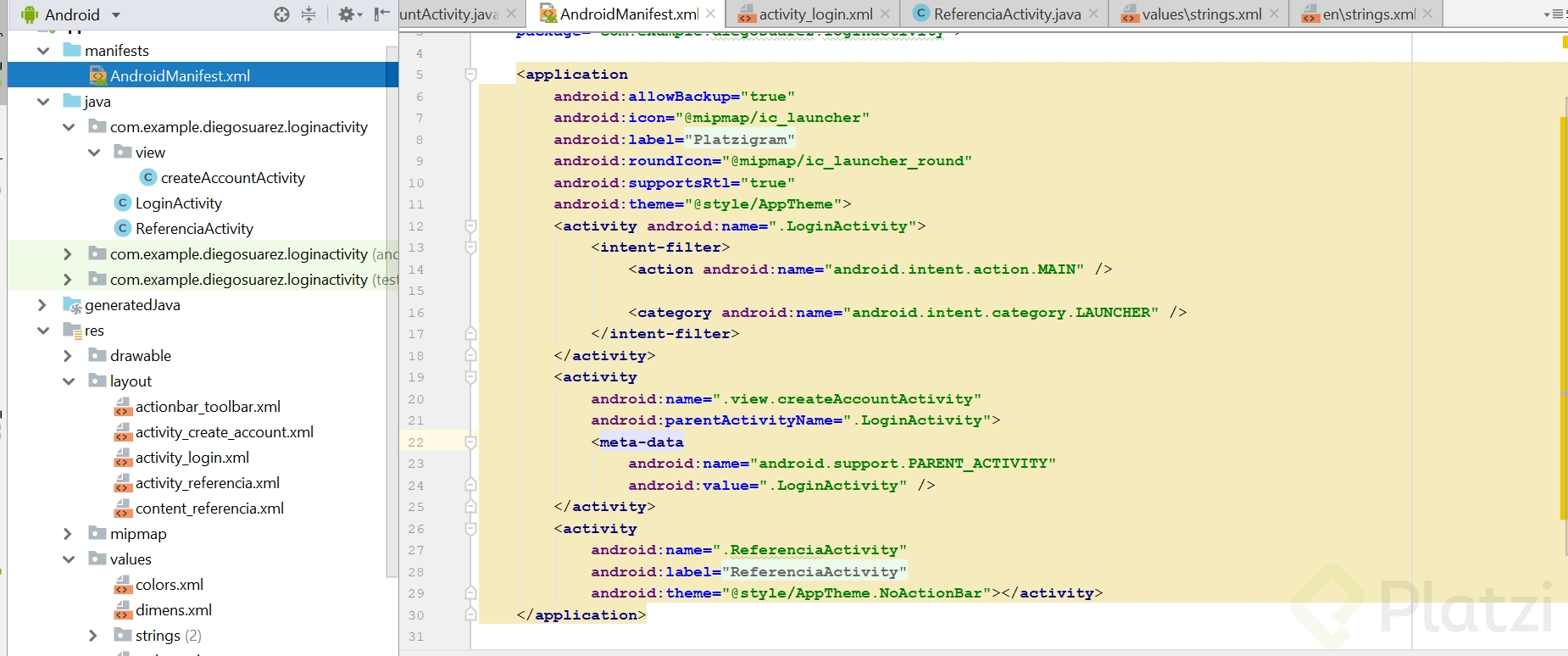Close the untActivity.java editor tab
The image size is (1568, 656).
point(511,14)
